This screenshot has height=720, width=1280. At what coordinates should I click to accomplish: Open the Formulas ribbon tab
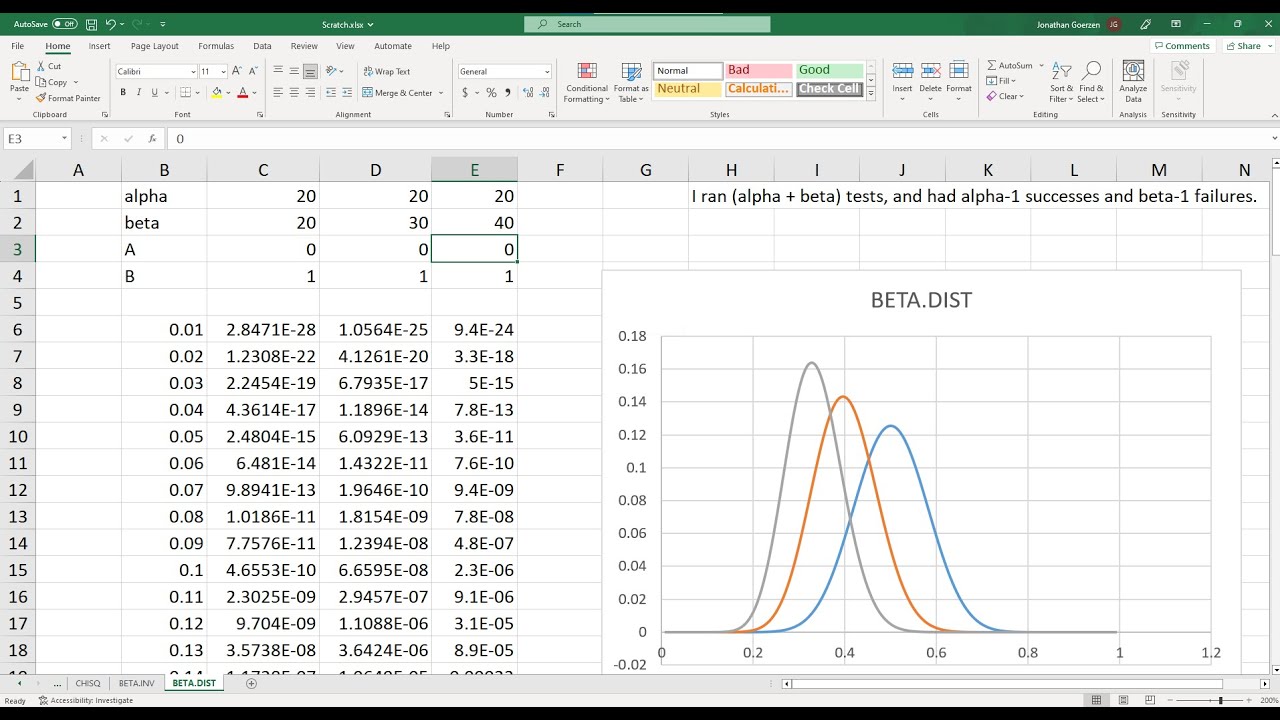click(216, 46)
